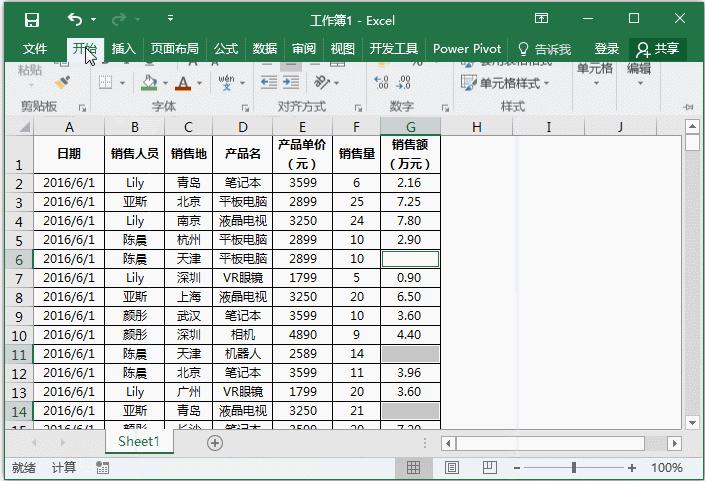This screenshot has width=705, height=481.
Task: Select the Format Painter brush icon
Action: [x=62, y=83]
